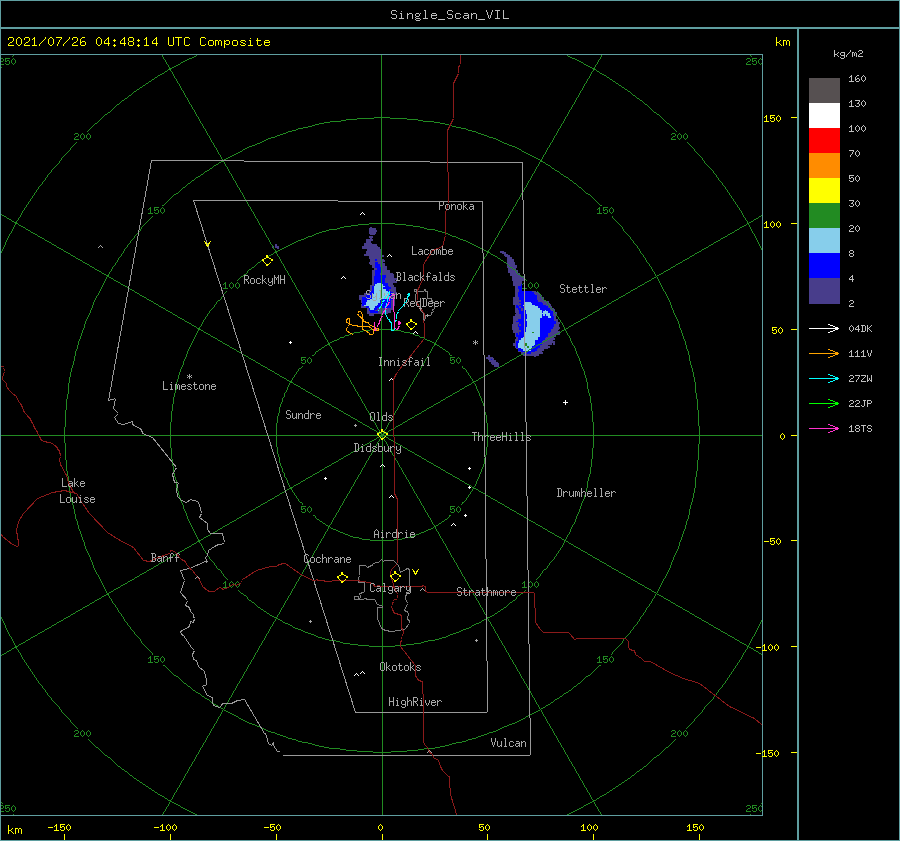Click the Lake Louise label
This screenshot has height=841, width=900.
77,491
